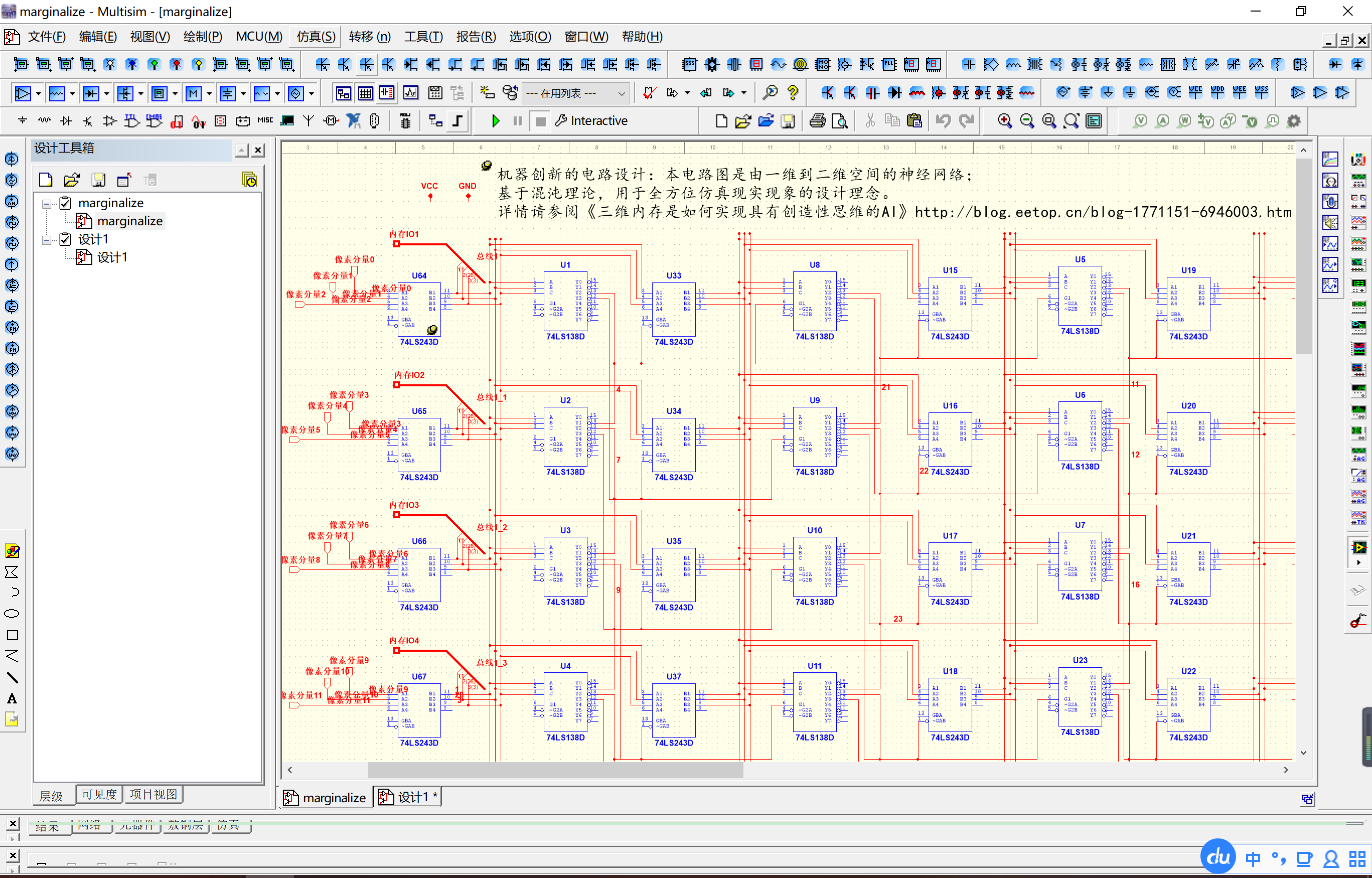Collapse the 设计1 tree node

click(x=46, y=239)
